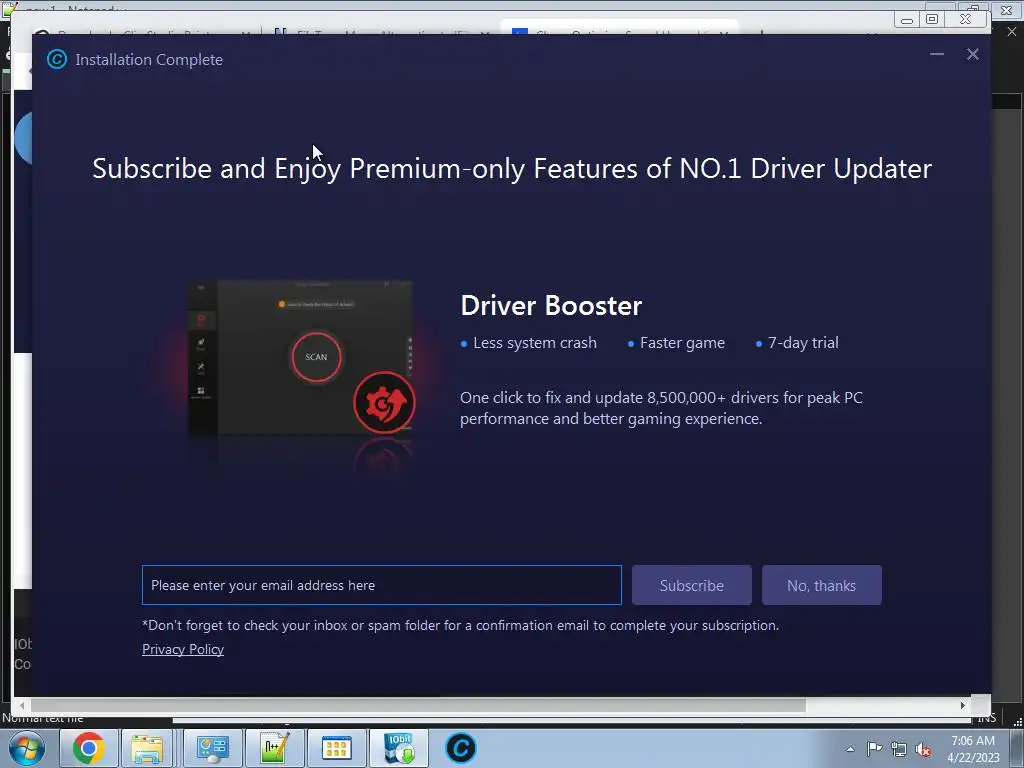
Task: Click the red Driver Booster gear logo
Action: pos(384,402)
